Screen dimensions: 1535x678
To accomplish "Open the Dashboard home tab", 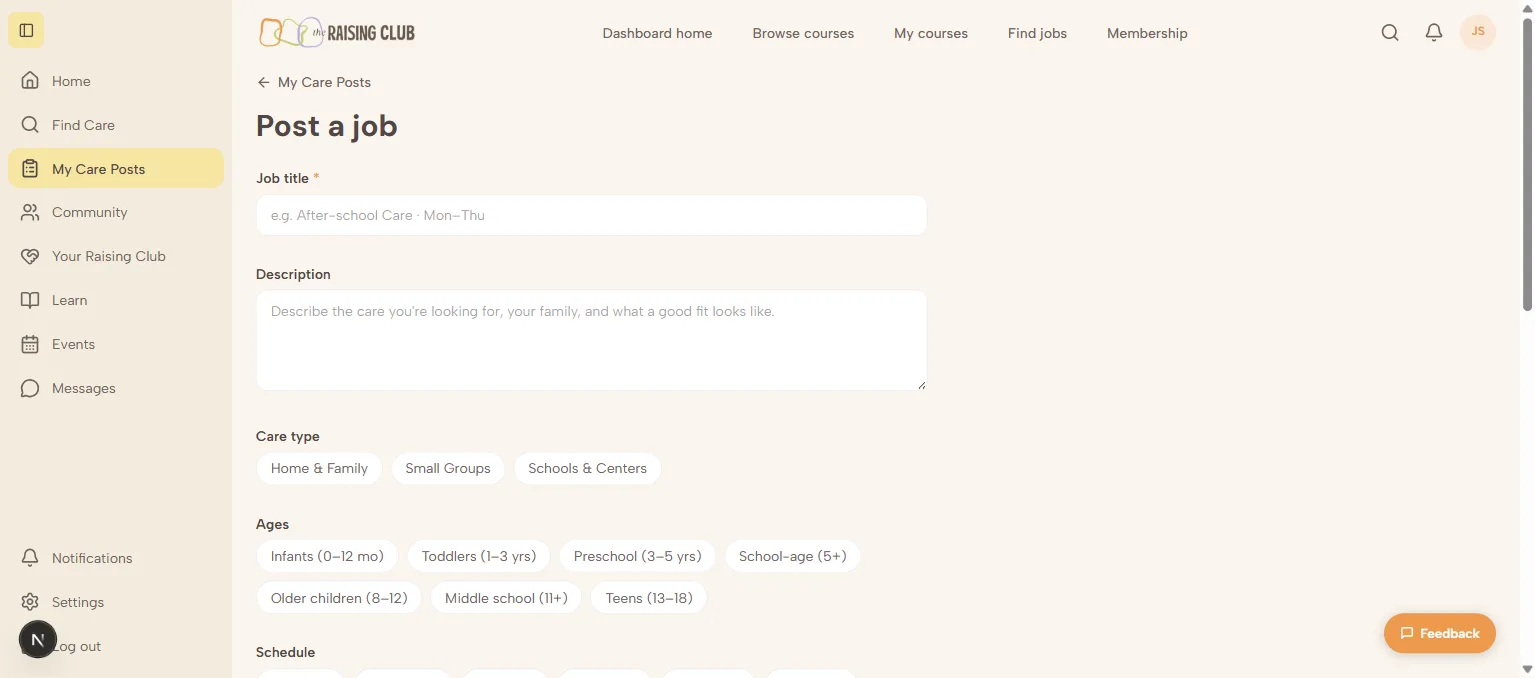I will (x=657, y=33).
